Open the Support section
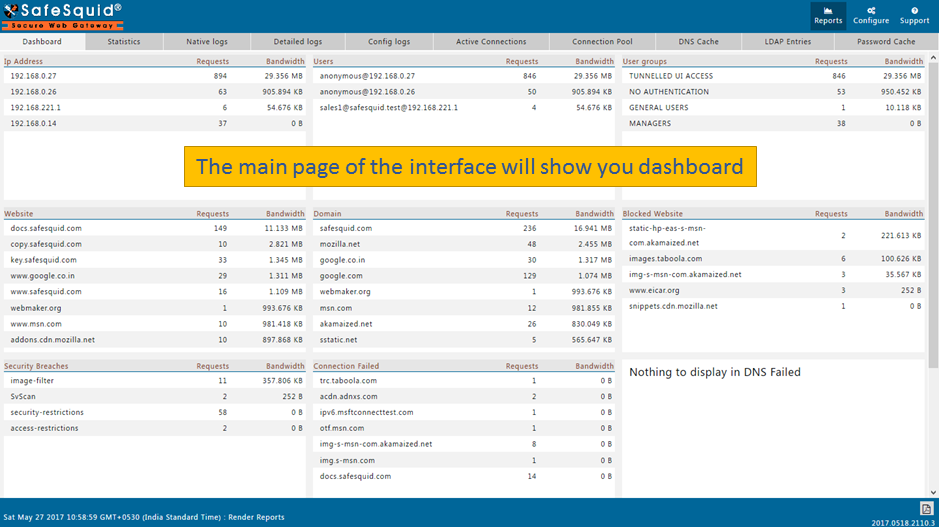The width and height of the screenshot is (939, 528). (914, 16)
